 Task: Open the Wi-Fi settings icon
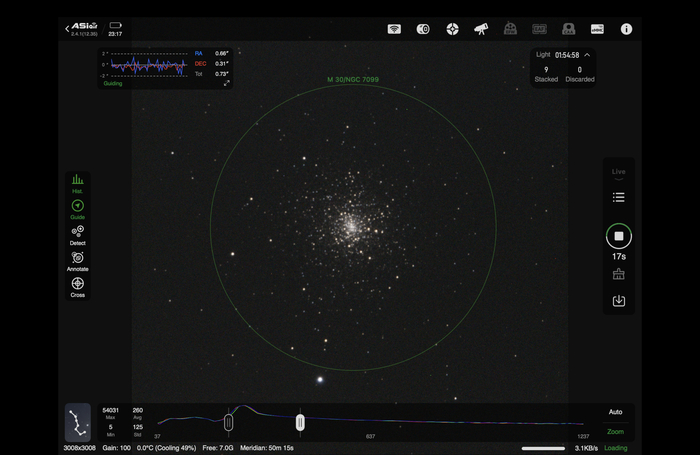394,29
